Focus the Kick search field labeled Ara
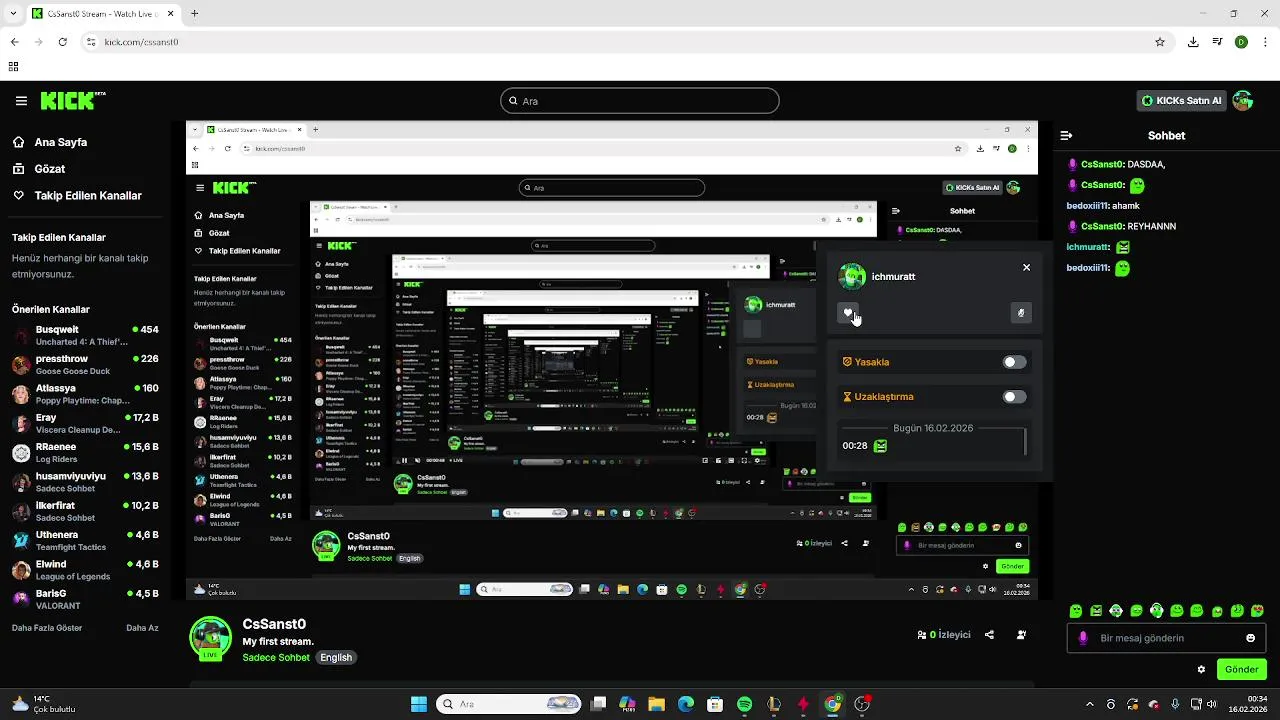 pos(640,101)
